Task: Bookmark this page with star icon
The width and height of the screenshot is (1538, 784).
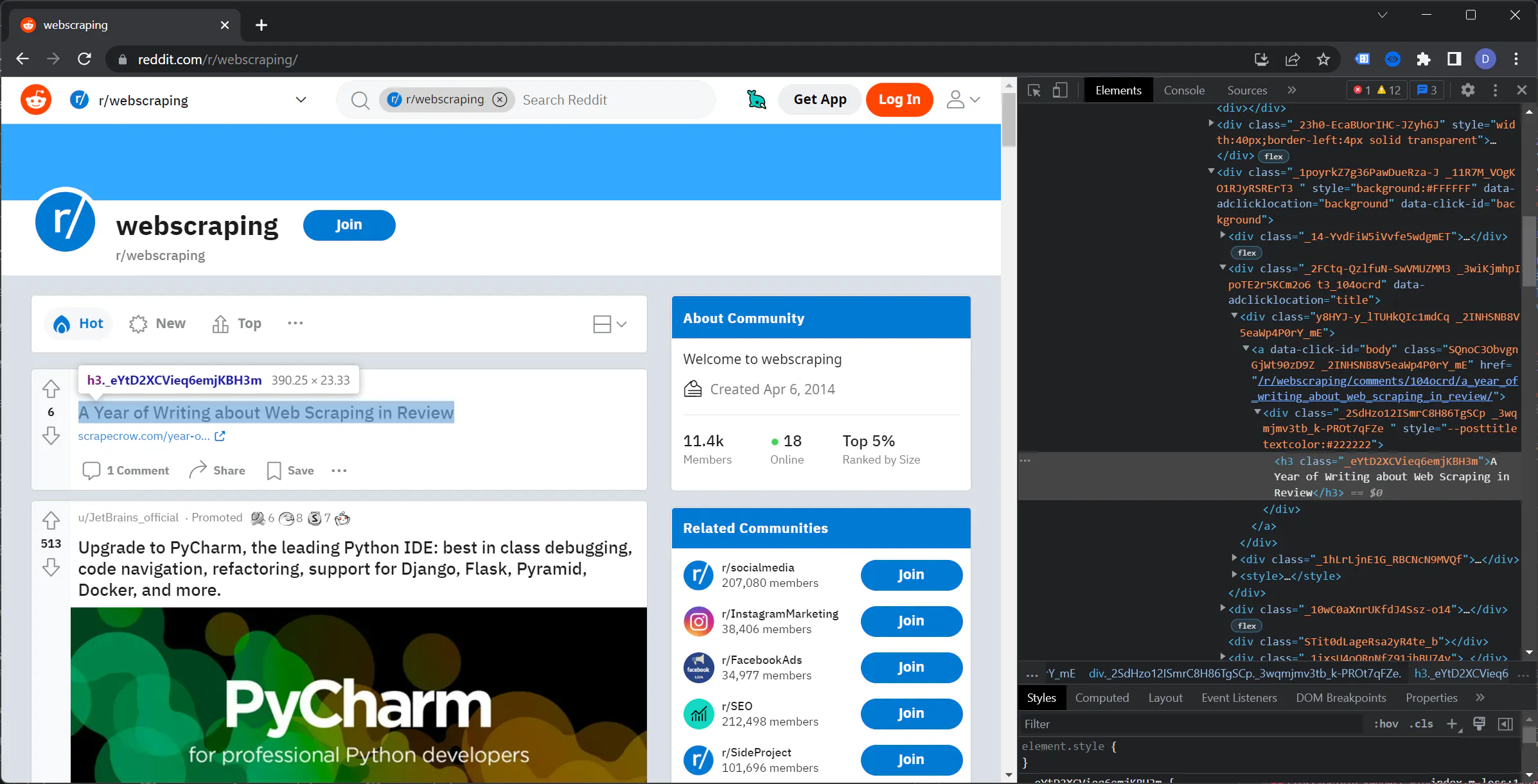Action: coord(1323,59)
